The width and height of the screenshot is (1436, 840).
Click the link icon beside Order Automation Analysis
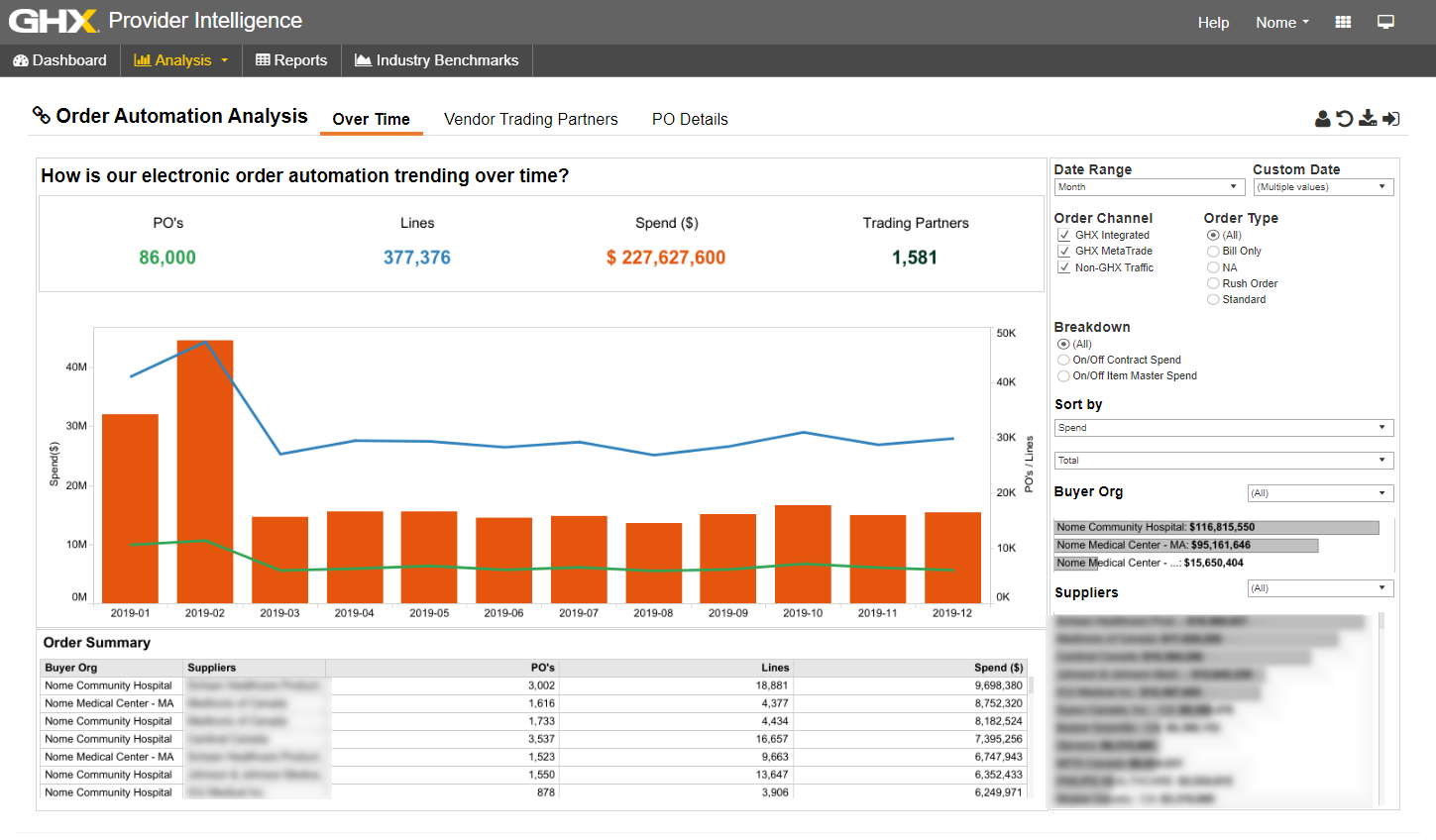point(42,115)
